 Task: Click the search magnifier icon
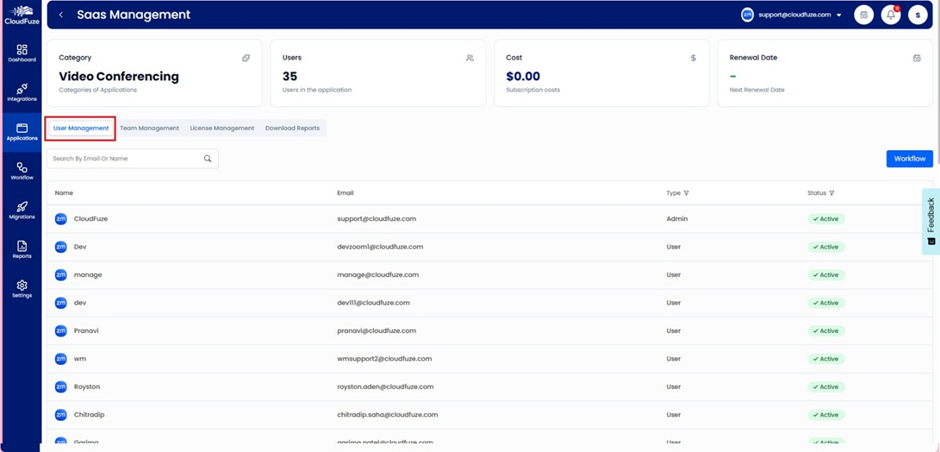tap(208, 159)
